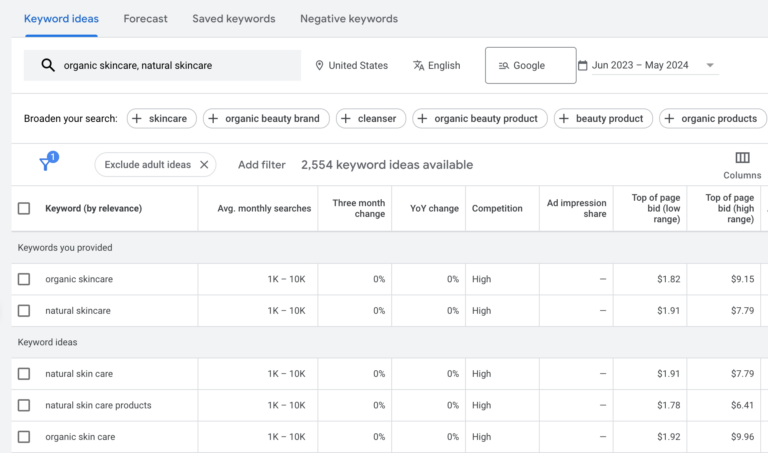
Task: Click the $9.15 high bid value
Action: [x=742, y=279]
